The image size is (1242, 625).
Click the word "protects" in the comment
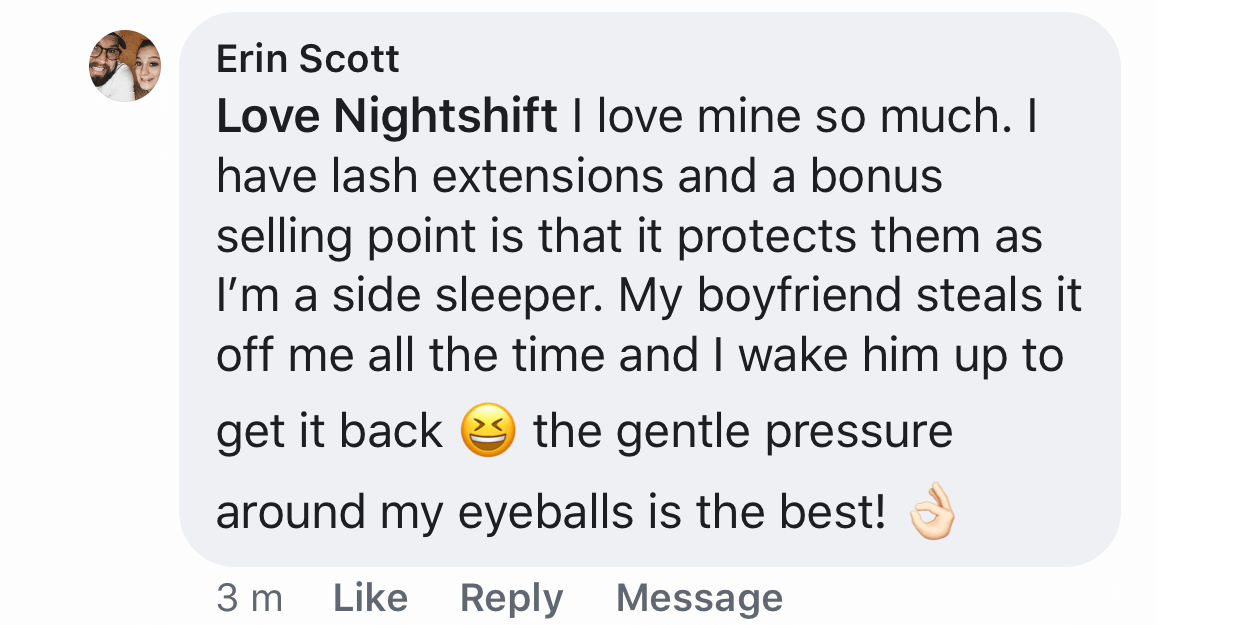[765, 237]
